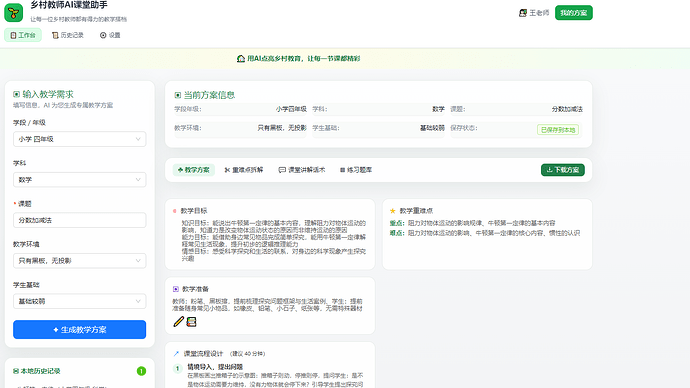This screenshot has width=690, height=388.
Task: Open the 历史记录 tab
Action: pos(68,35)
